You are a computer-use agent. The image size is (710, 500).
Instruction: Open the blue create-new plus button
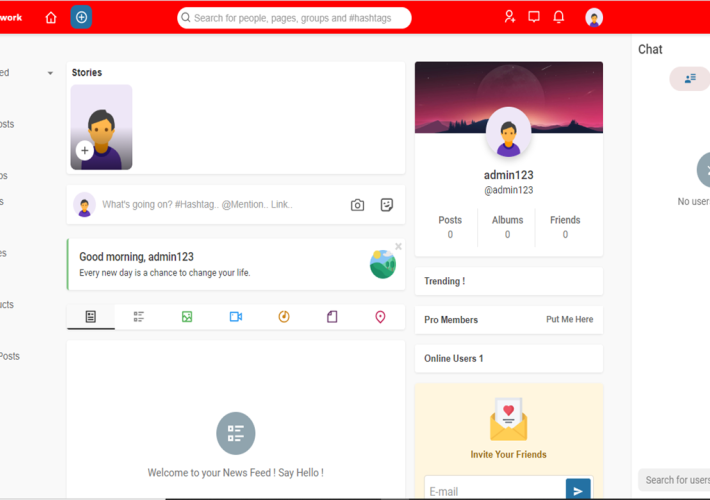[82, 17]
